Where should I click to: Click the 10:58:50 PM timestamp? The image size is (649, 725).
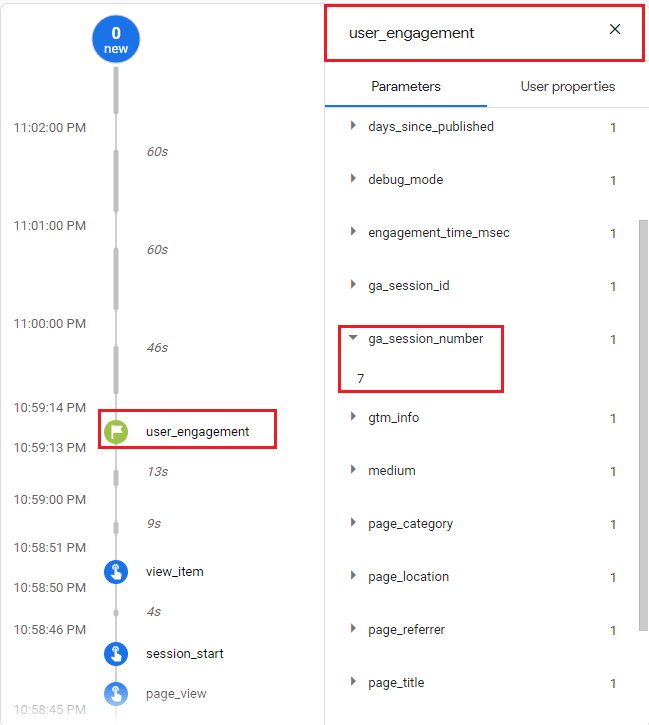(50, 588)
